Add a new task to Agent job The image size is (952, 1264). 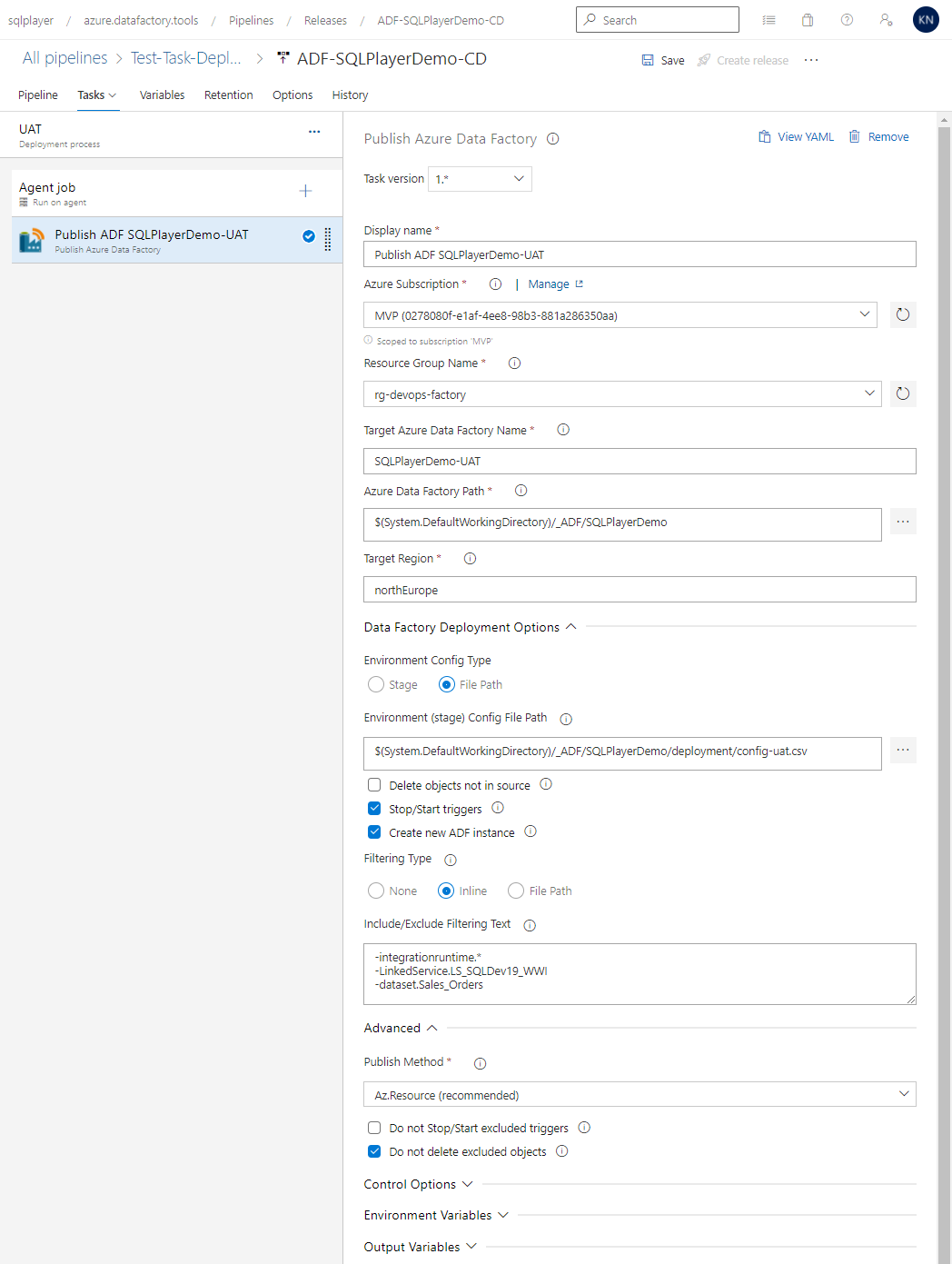pos(305,192)
